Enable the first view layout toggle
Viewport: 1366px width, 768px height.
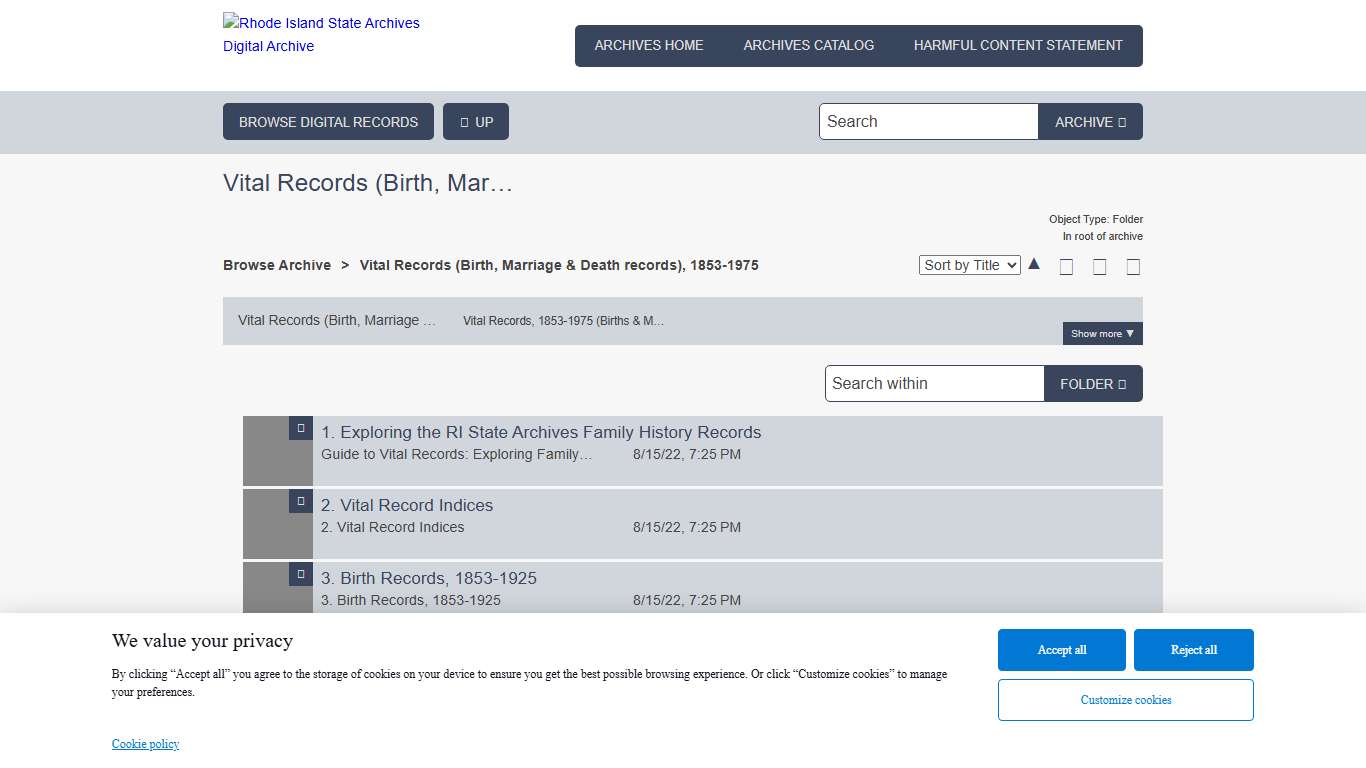pos(1066,266)
